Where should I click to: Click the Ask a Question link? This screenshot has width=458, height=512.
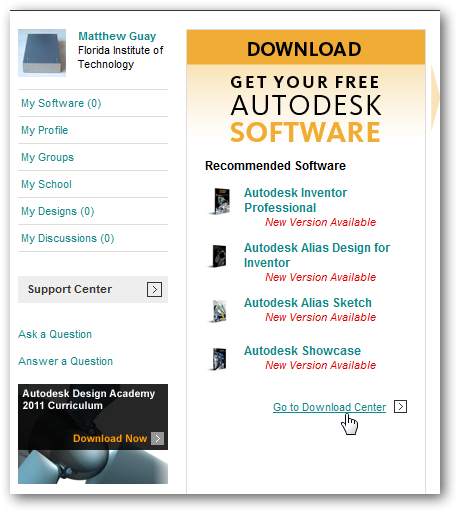coord(55,334)
